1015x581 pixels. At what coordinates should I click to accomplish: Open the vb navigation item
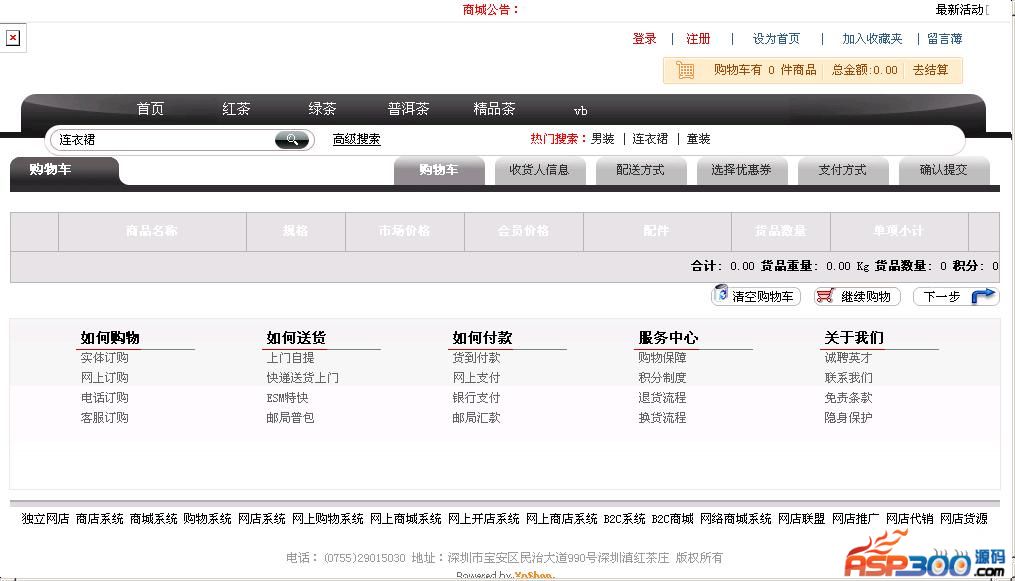(580, 111)
